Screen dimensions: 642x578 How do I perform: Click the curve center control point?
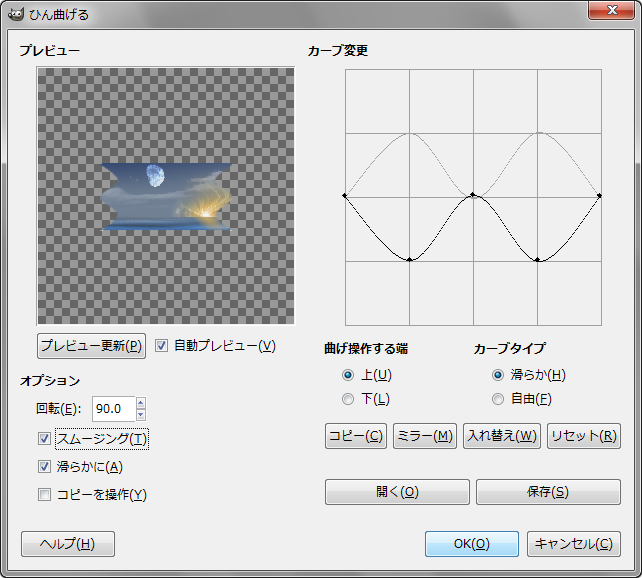click(x=473, y=195)
